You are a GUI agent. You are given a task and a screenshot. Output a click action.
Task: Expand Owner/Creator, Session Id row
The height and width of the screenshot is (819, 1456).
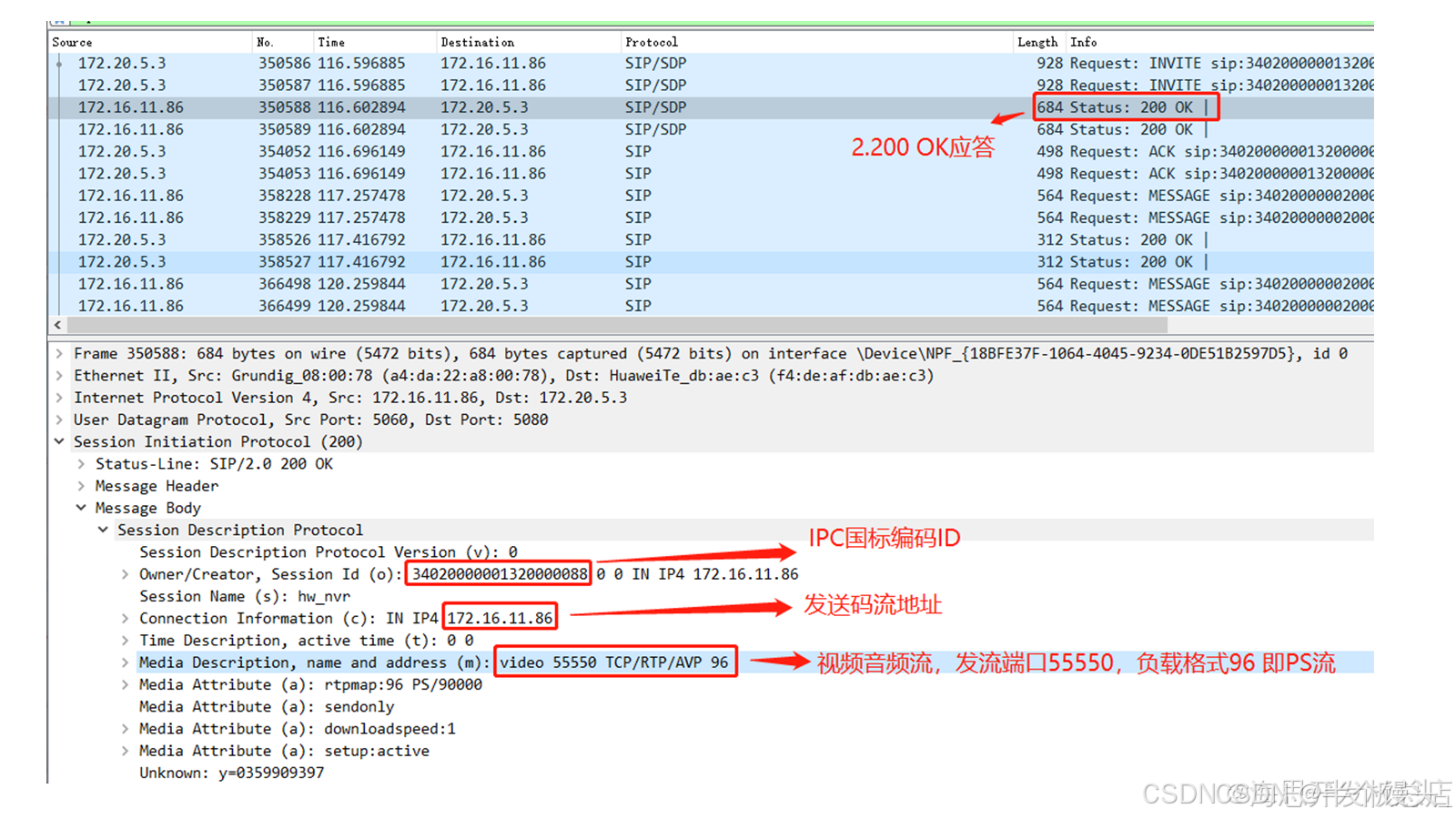[x=125, y=574]
